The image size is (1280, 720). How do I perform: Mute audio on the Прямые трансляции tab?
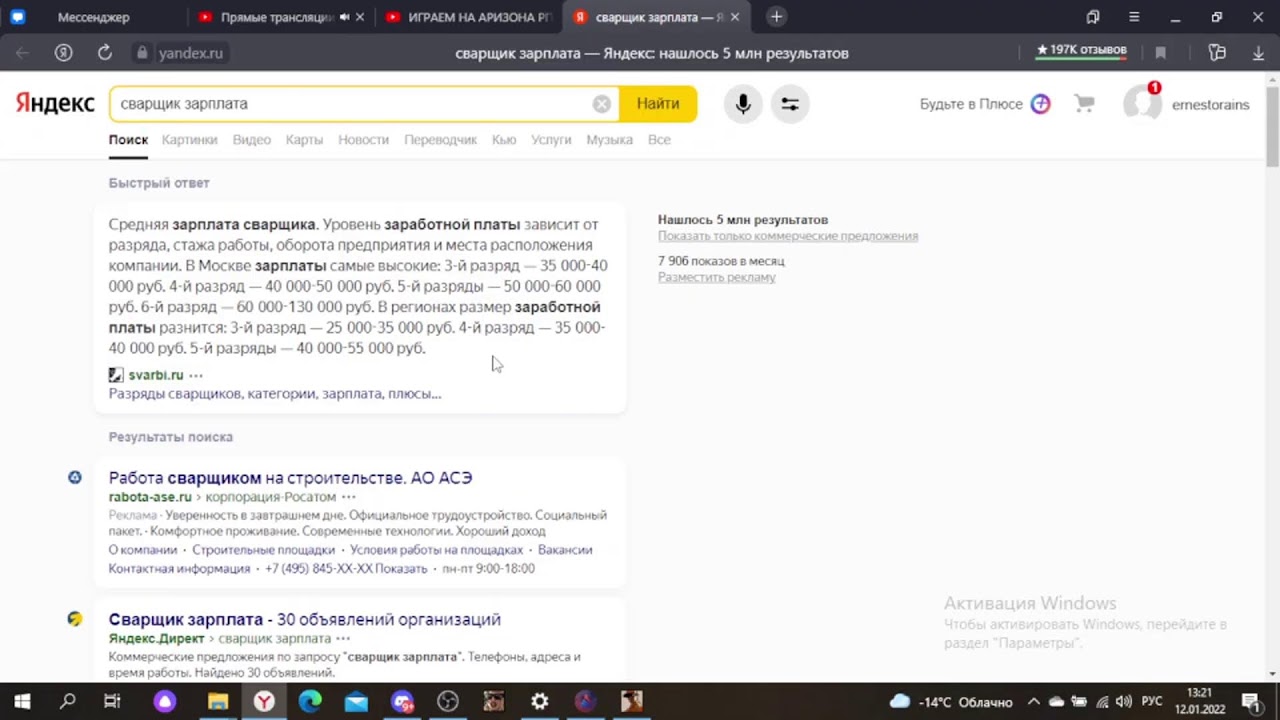pyautogui.click(x=345, y=17)
